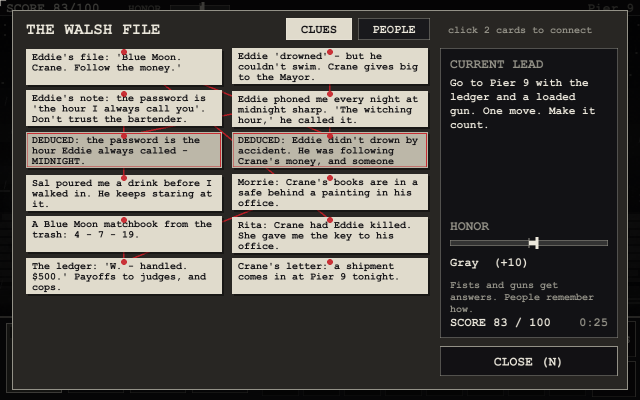The image size is (640, 400).
Task: Click the CURRENT LEAD heading
Action: tap(496, 64)
